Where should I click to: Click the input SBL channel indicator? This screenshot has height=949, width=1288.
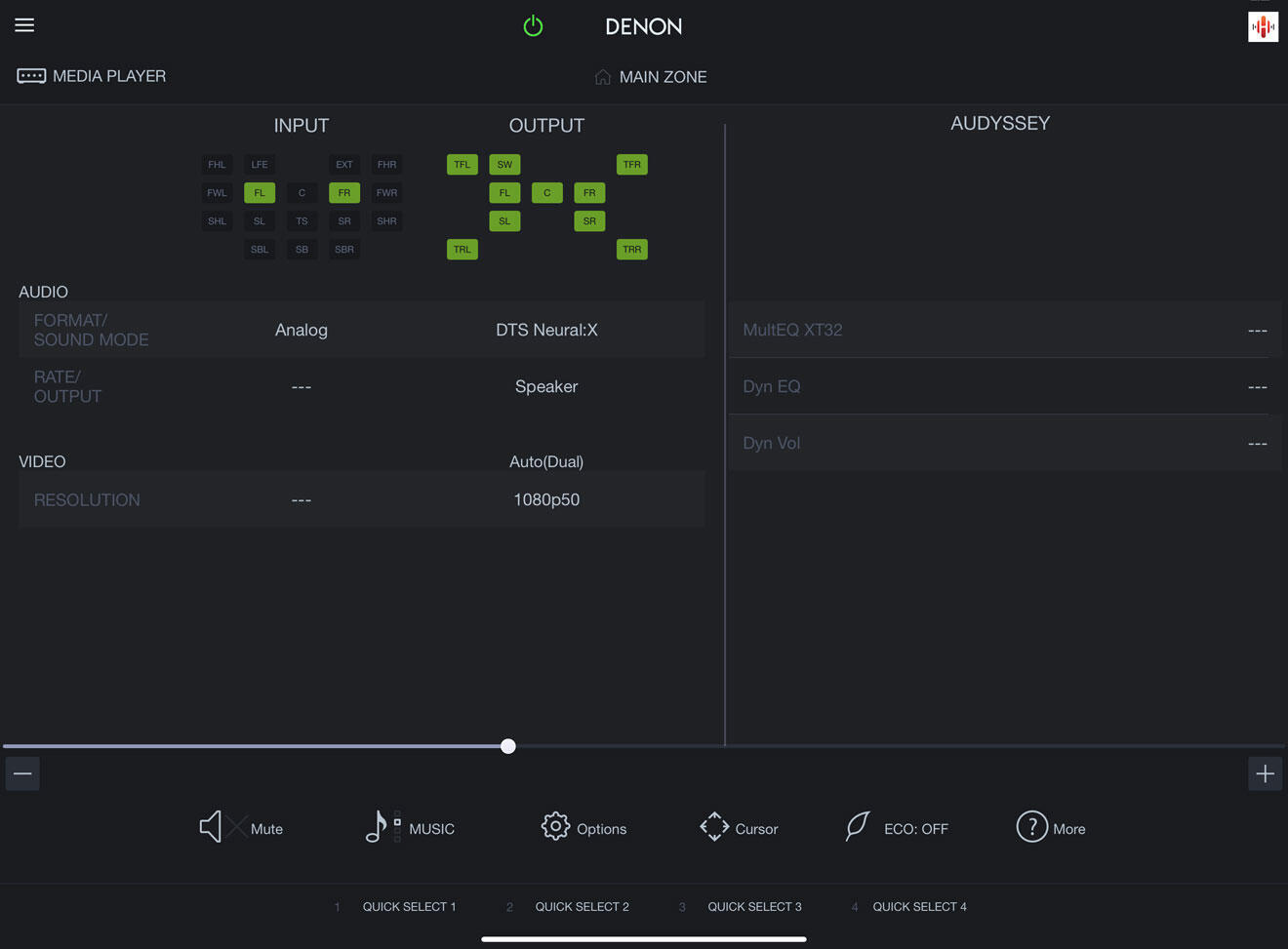point(260,250)
